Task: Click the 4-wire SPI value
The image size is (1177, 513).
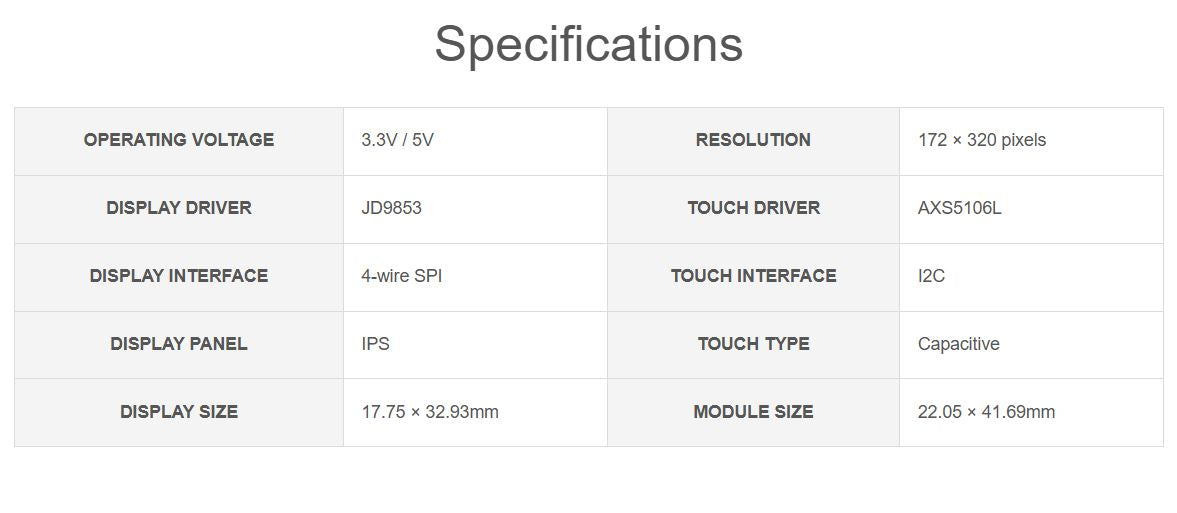Action: [401, 276]
